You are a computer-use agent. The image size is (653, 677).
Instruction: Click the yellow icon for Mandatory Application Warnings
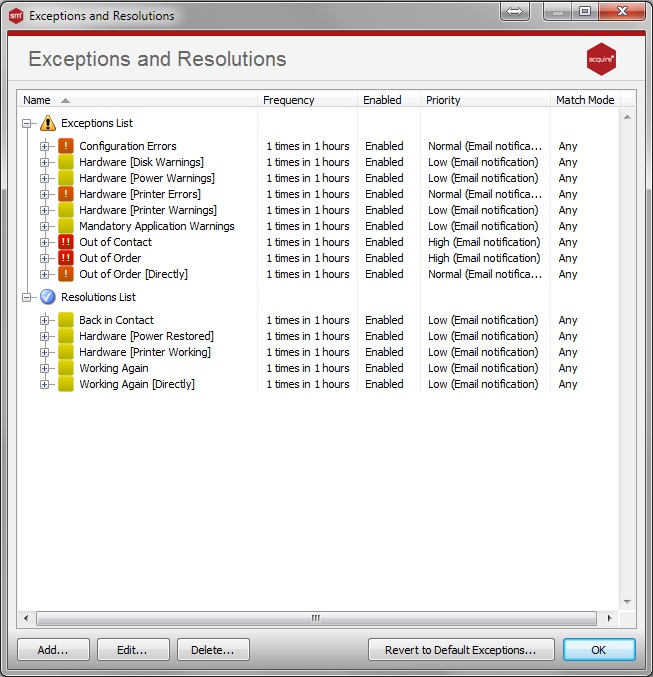click(x=66, y=226)
